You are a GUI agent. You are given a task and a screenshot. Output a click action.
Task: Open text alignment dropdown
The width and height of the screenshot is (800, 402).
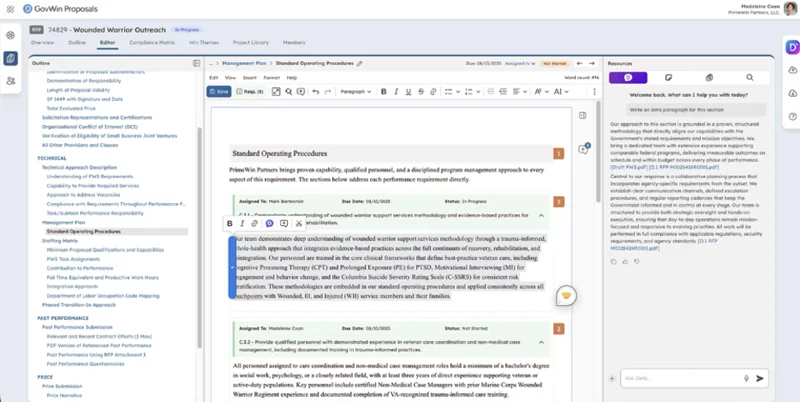[x=520, y=92]
